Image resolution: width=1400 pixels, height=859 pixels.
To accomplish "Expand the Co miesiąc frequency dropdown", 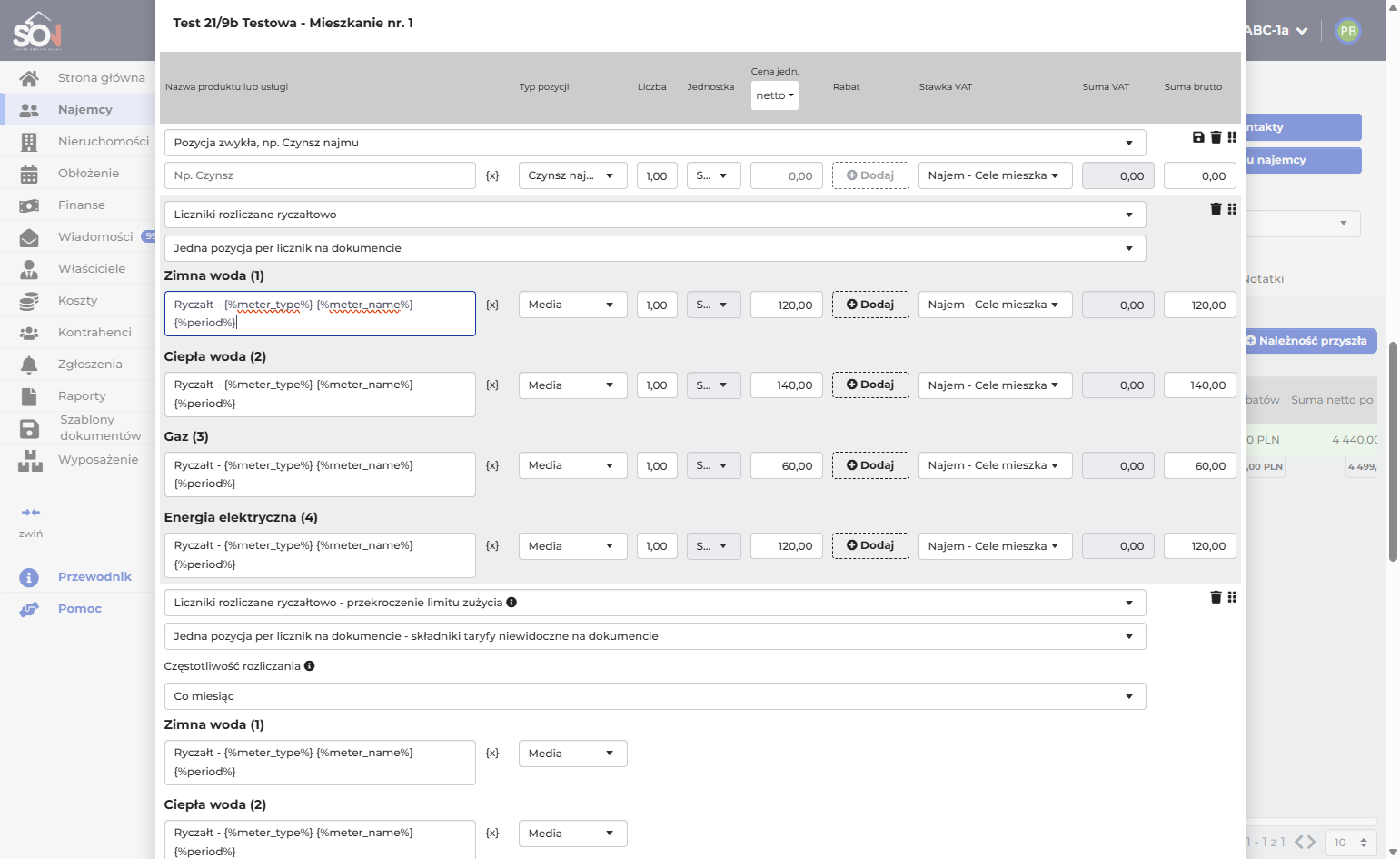I will click(x=655, y=696).
